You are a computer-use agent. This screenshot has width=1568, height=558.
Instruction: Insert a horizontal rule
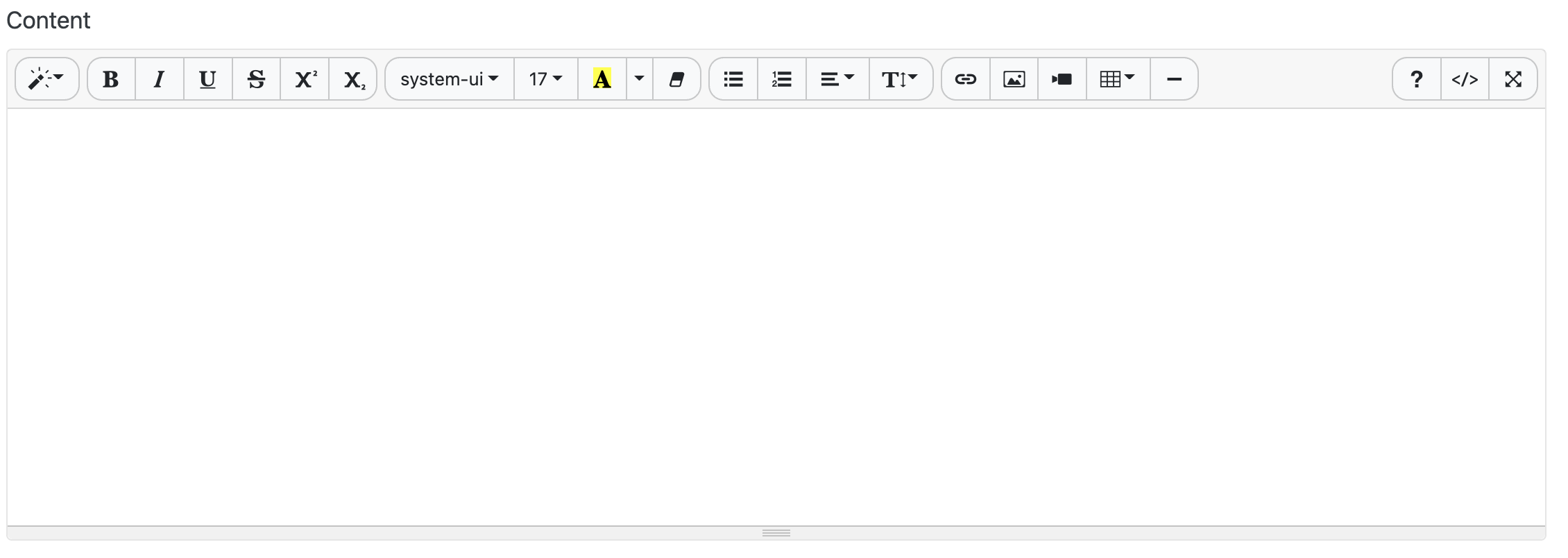pyautogui.click(x=1174, y=79)
